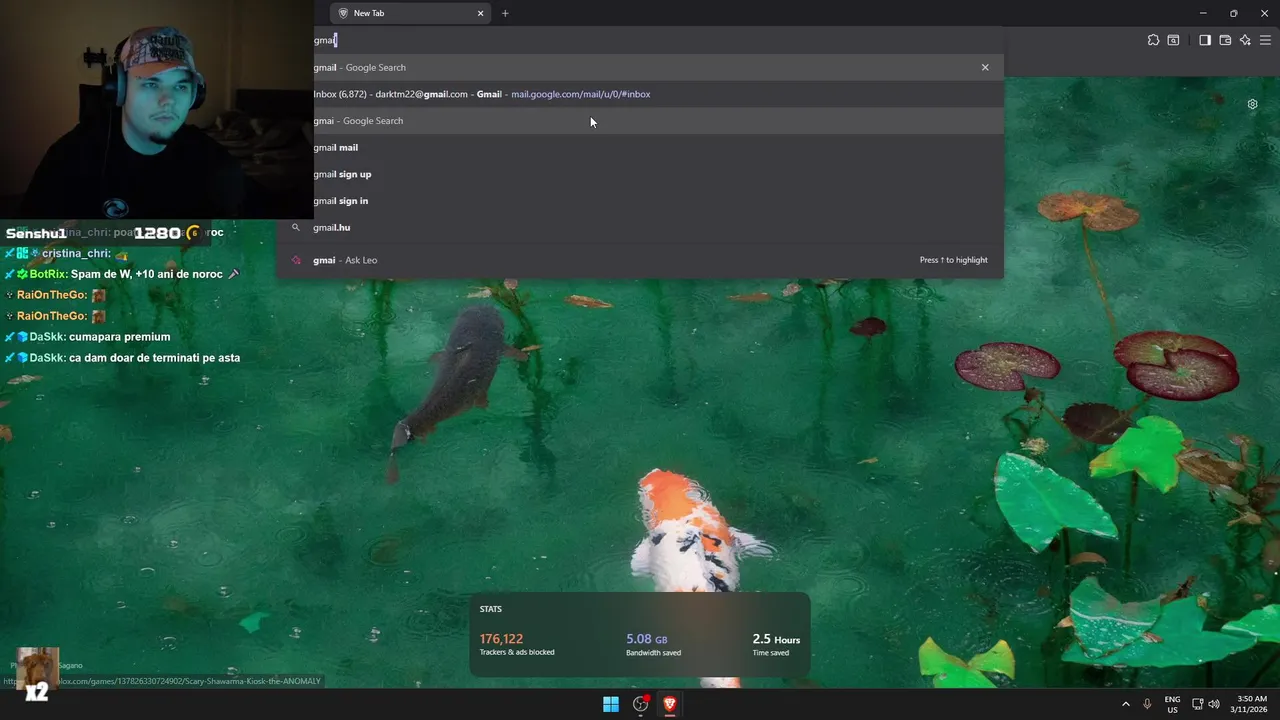Image resolution: width=1280 pixels, height=720 pixels.
Task: Open ENG US language switcher
Action: [x=1172, y=704]
